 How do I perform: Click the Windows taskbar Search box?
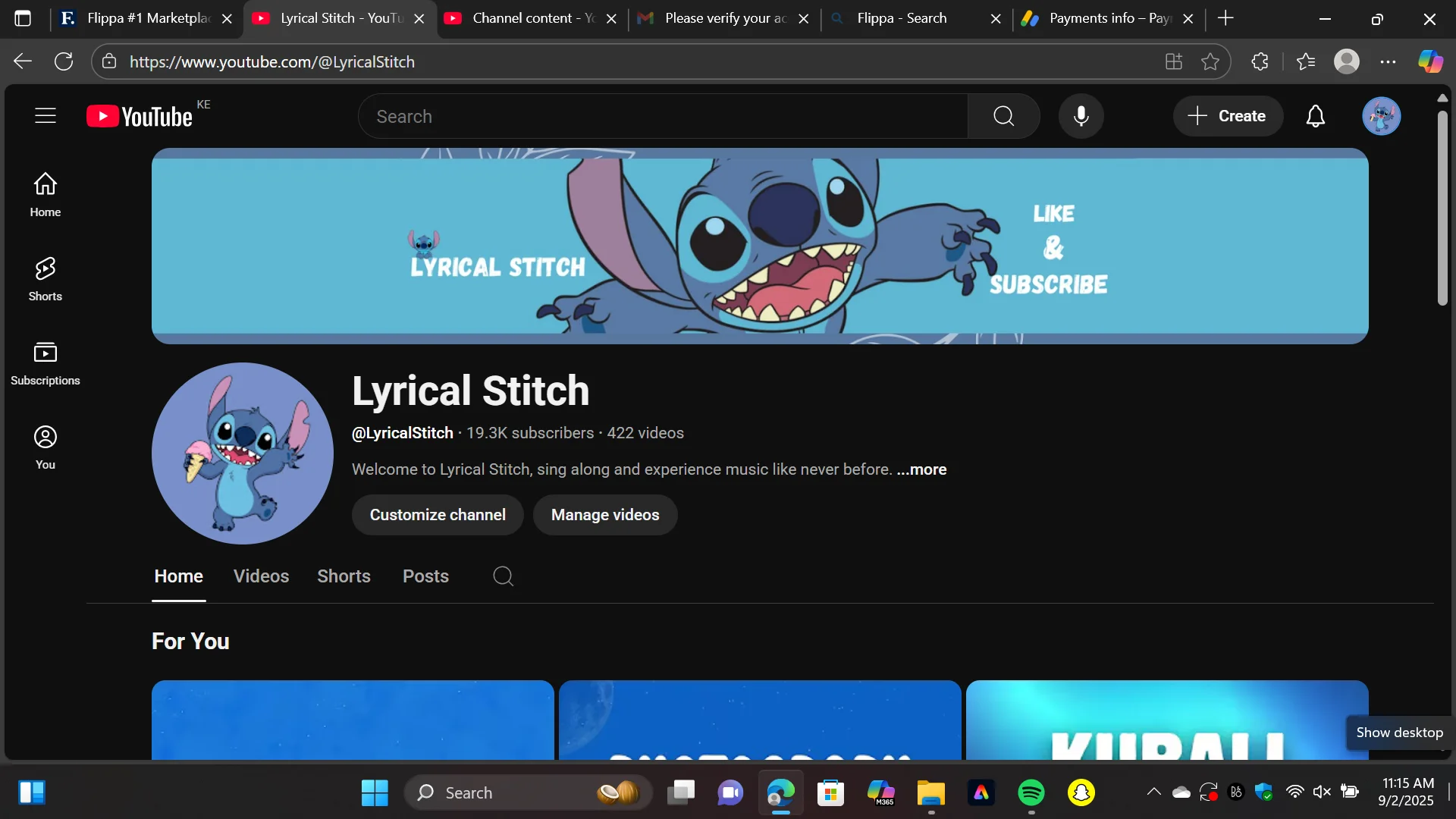pos(529,792)
